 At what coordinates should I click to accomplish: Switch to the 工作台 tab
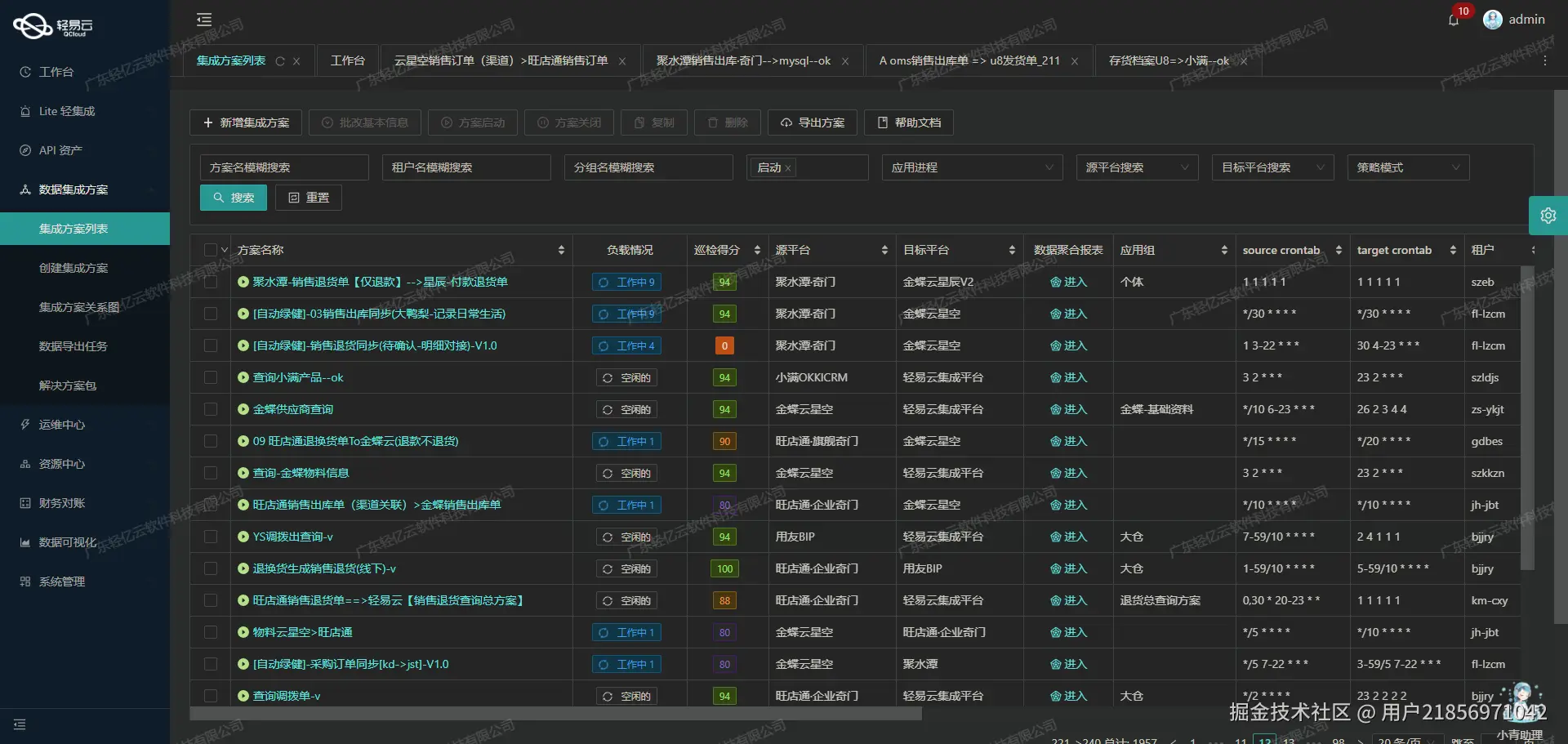coord(348,60)
